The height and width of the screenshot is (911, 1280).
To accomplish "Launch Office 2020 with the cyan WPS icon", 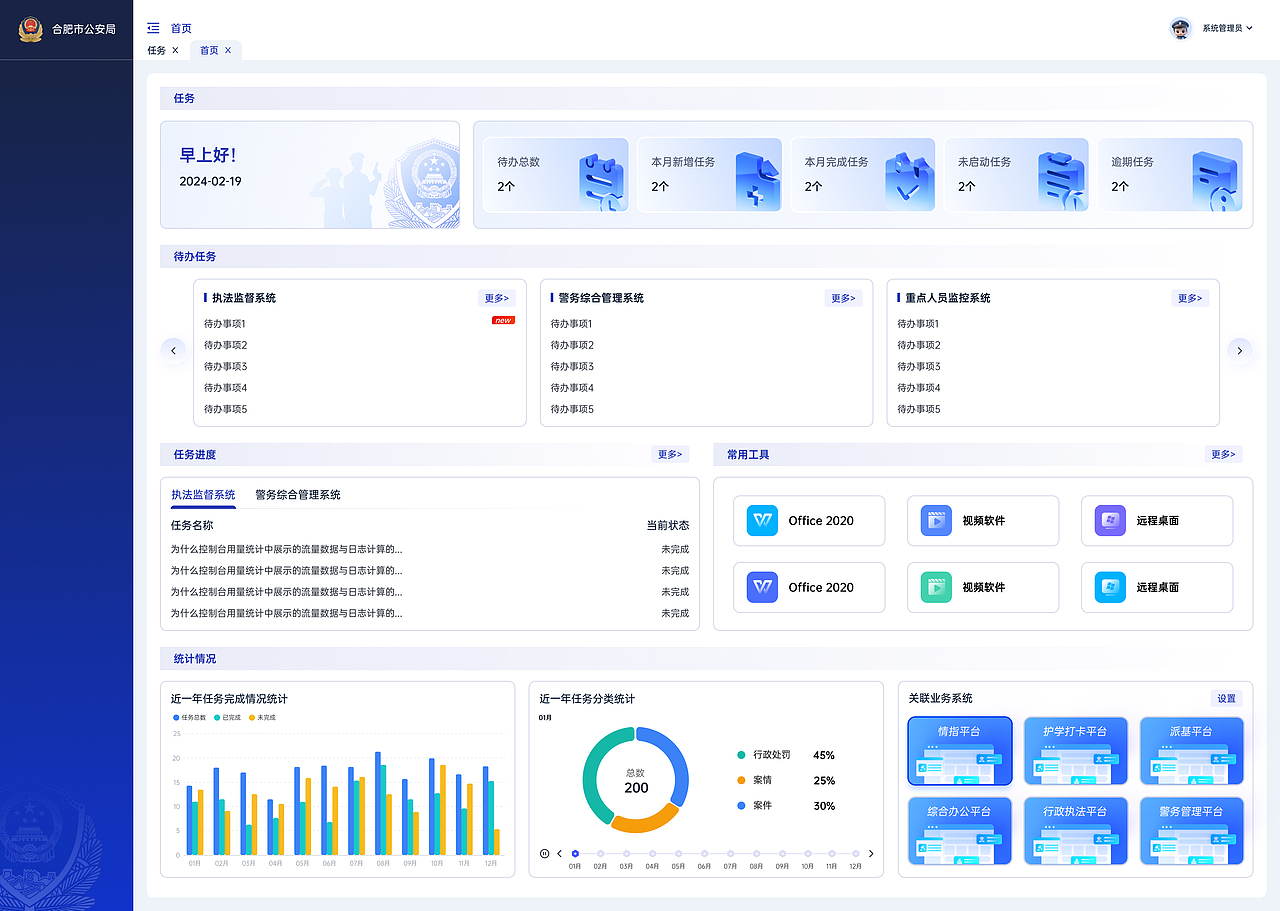I will pos(762,521).
